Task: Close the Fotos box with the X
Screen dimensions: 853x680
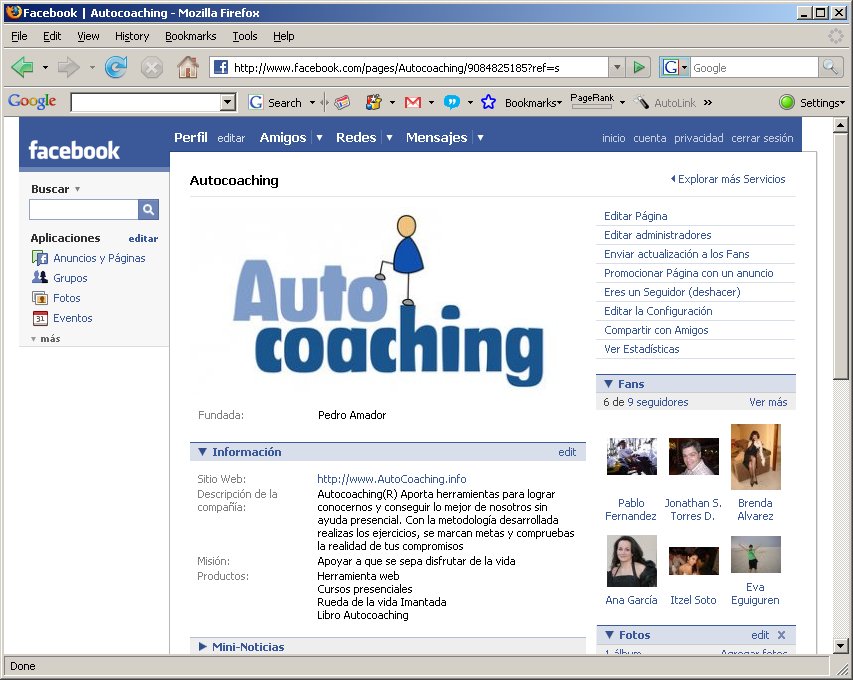Action: click(x=781, y=635)
